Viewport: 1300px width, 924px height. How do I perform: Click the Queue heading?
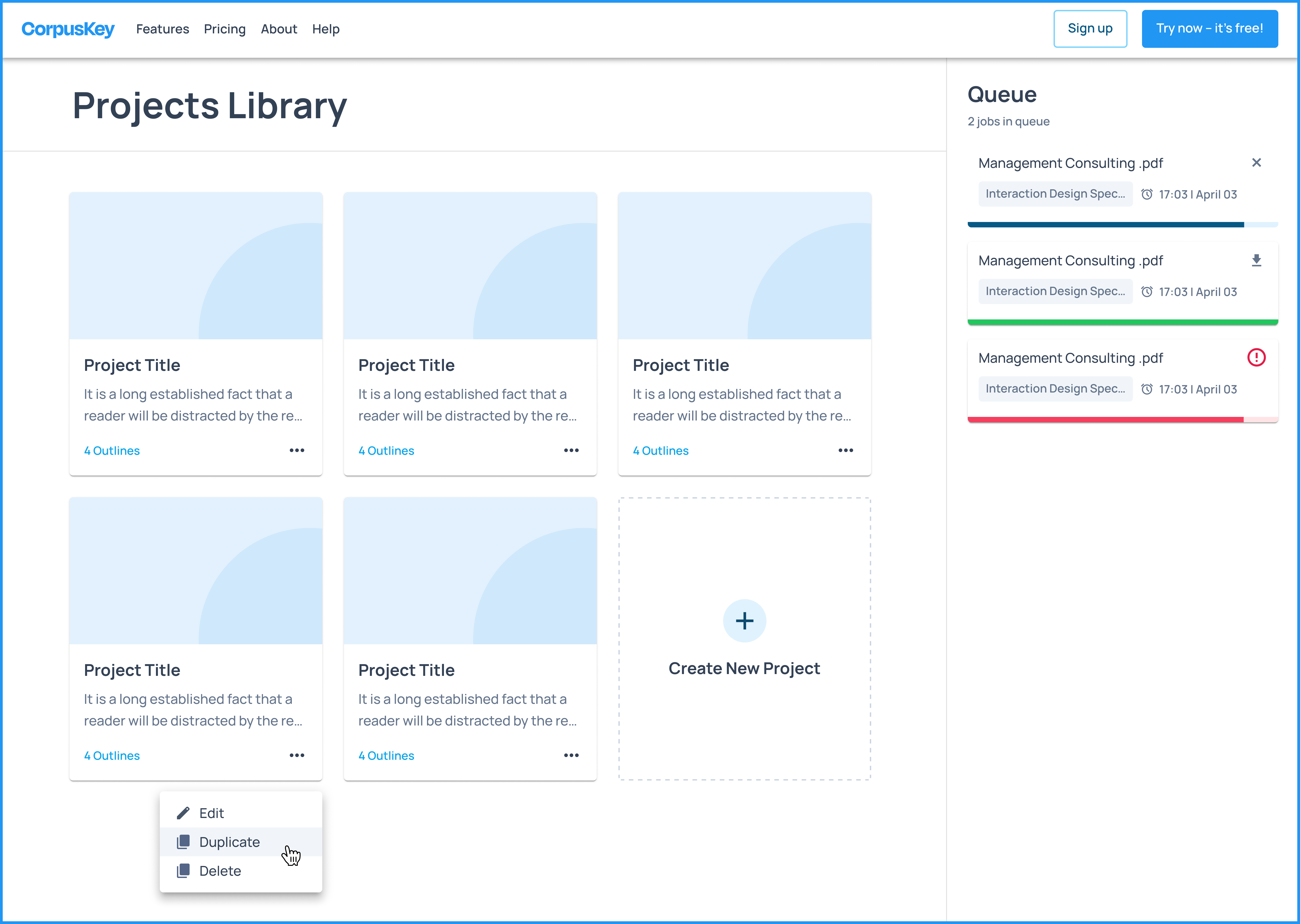coord(1002,95)
